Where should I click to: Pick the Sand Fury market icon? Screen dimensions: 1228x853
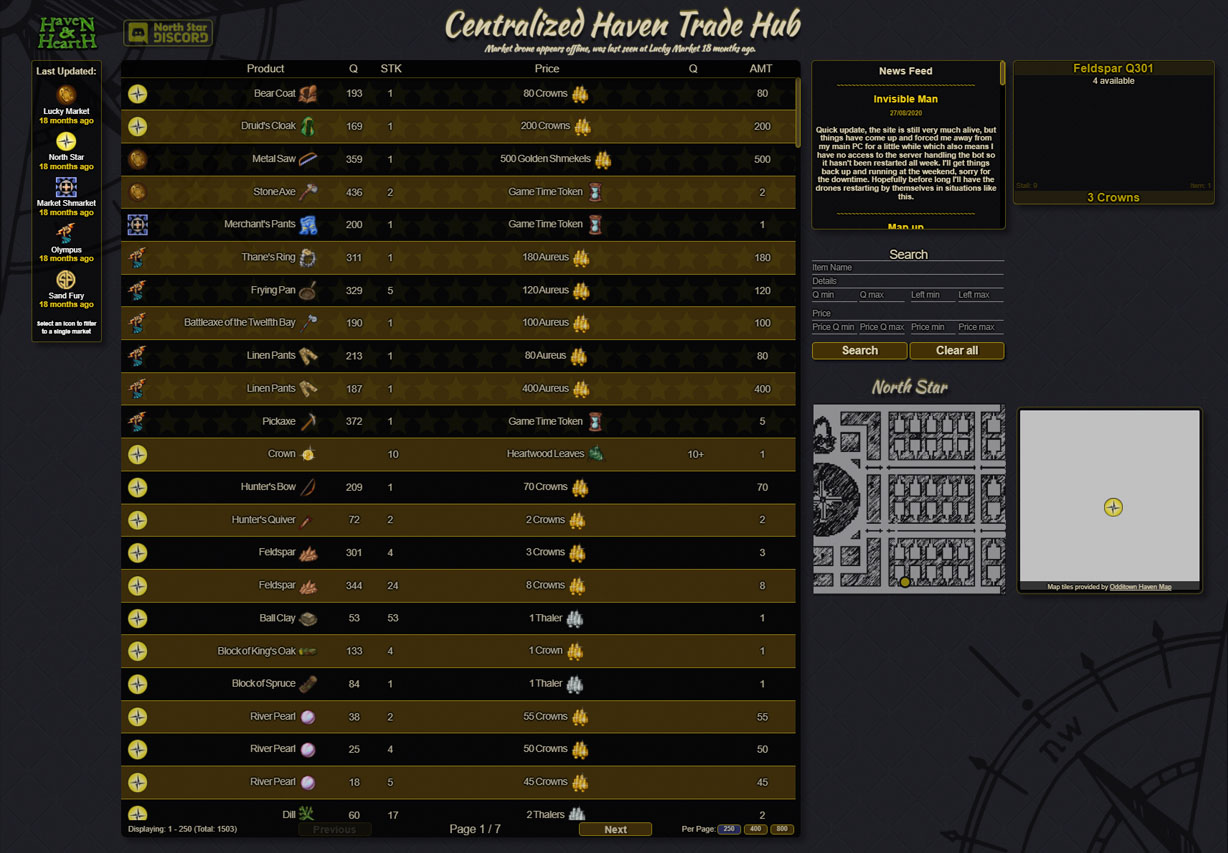tap(66, 280)
